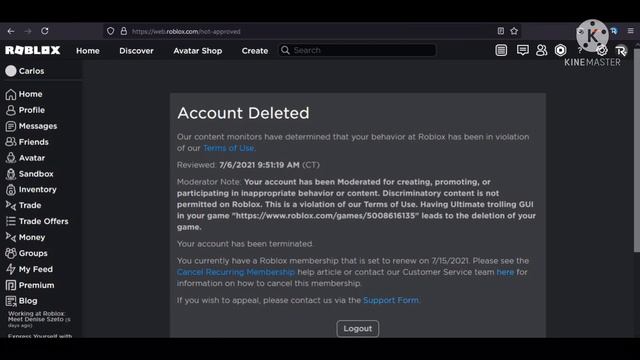Click the 'Account Deleted' heading
Viewport: 640px width, 360px height.
243,113
